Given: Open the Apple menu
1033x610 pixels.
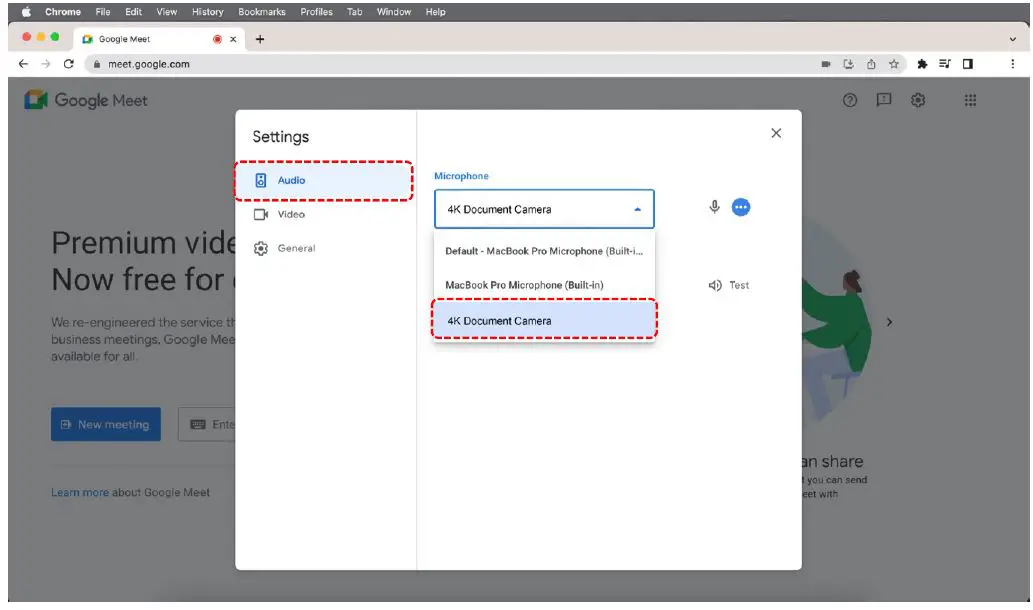Looking at the screenshot, I should point(26,12).
